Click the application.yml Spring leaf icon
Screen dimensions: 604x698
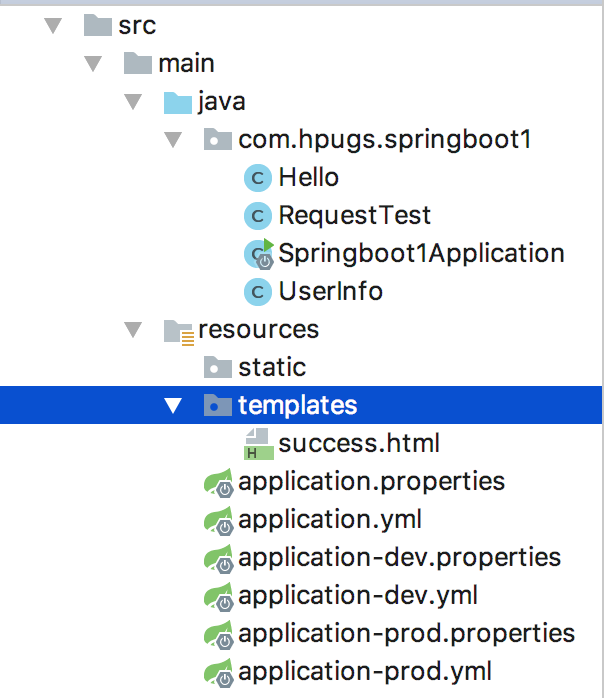(219, 520)
